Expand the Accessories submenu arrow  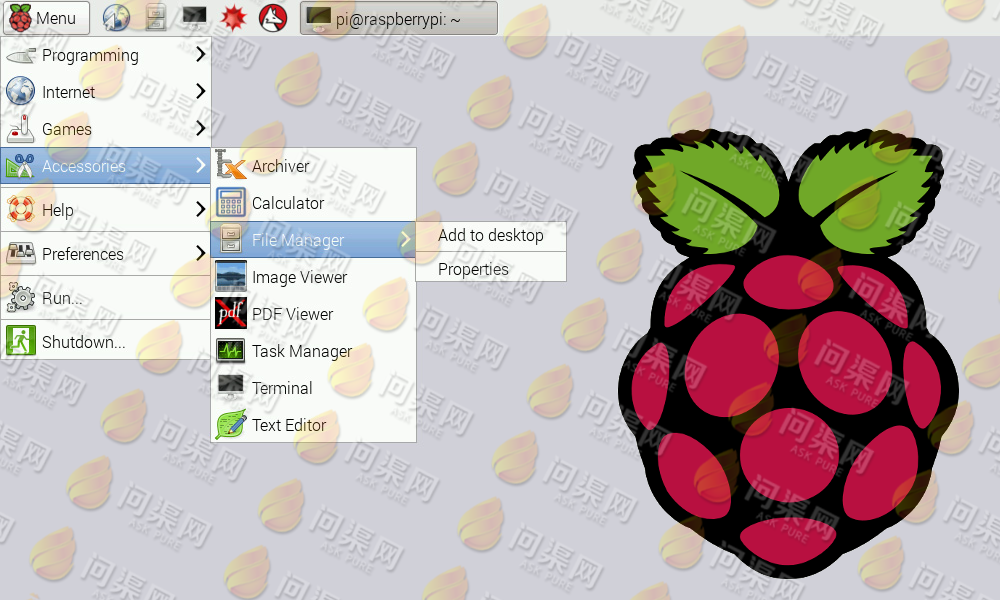tap(200, 165)
